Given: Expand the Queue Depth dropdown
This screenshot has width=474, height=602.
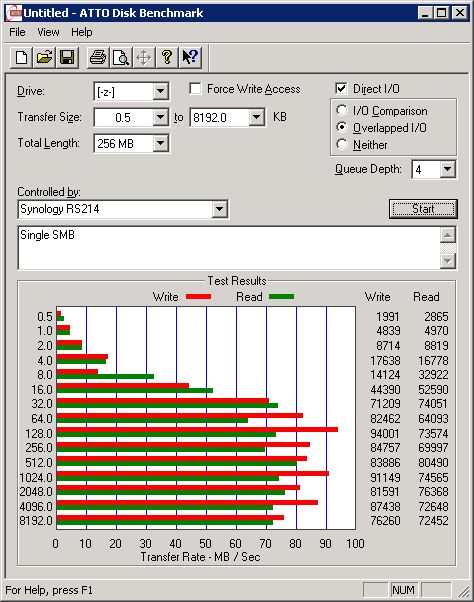Looking at the screenshot, I should pyautogui.click(x=448, y=169).
